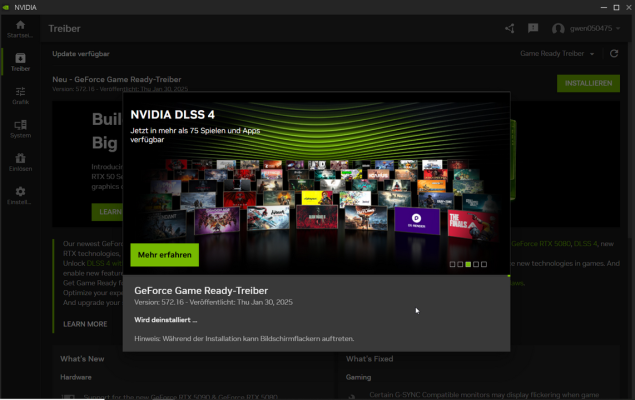Screen dimensions: 635x400
Task: Click the Update verfügbar text
Action: [81, 53]
